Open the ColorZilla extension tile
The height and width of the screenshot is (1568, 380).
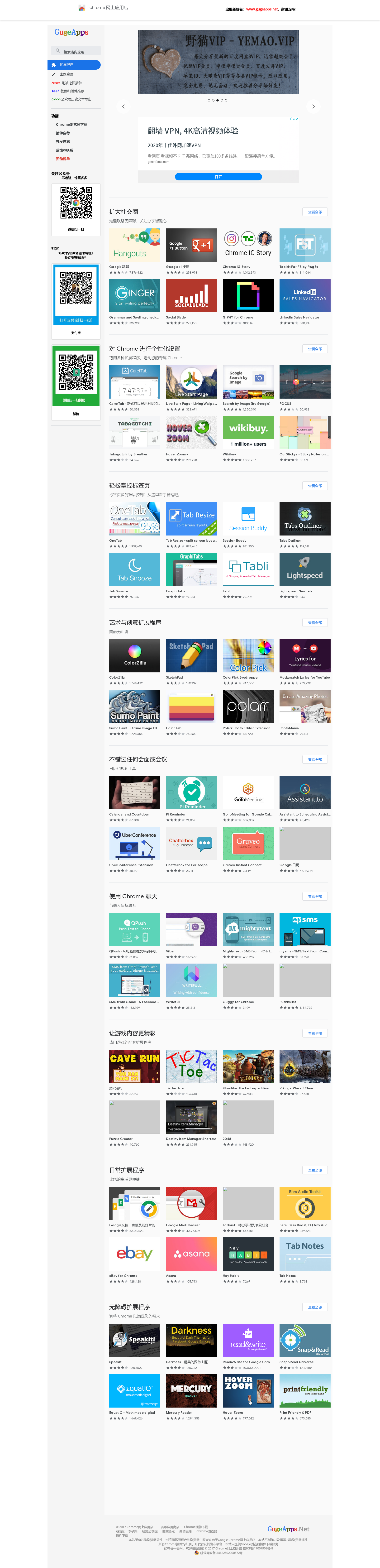(x=134, y=656)
